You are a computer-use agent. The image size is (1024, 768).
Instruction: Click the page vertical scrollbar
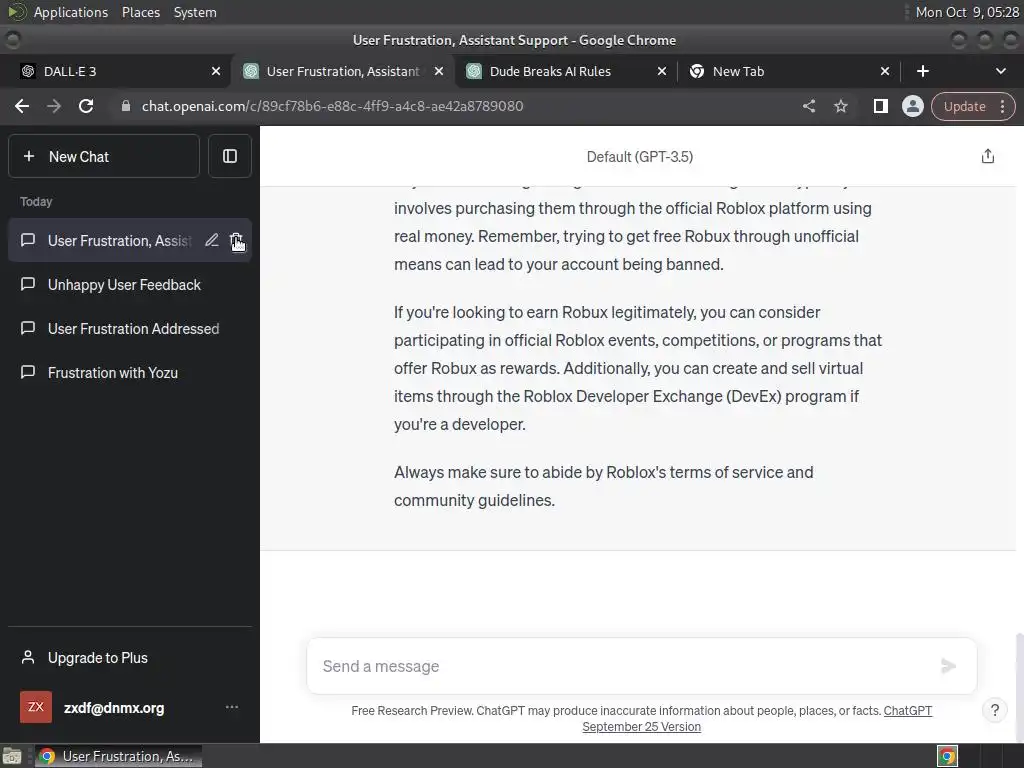pos(1019,686)
